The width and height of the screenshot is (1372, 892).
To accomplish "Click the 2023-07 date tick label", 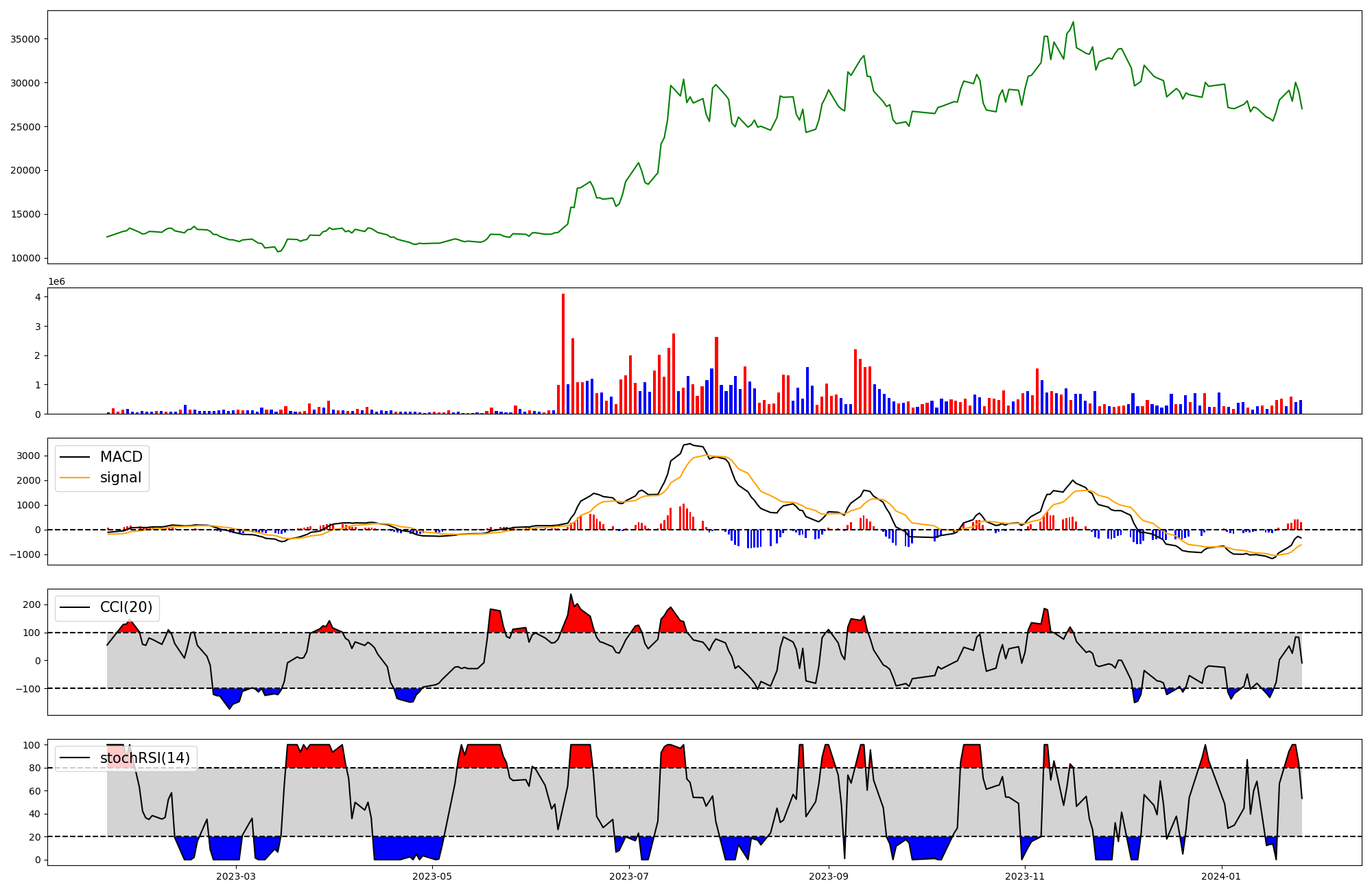I will pos(629,876).
